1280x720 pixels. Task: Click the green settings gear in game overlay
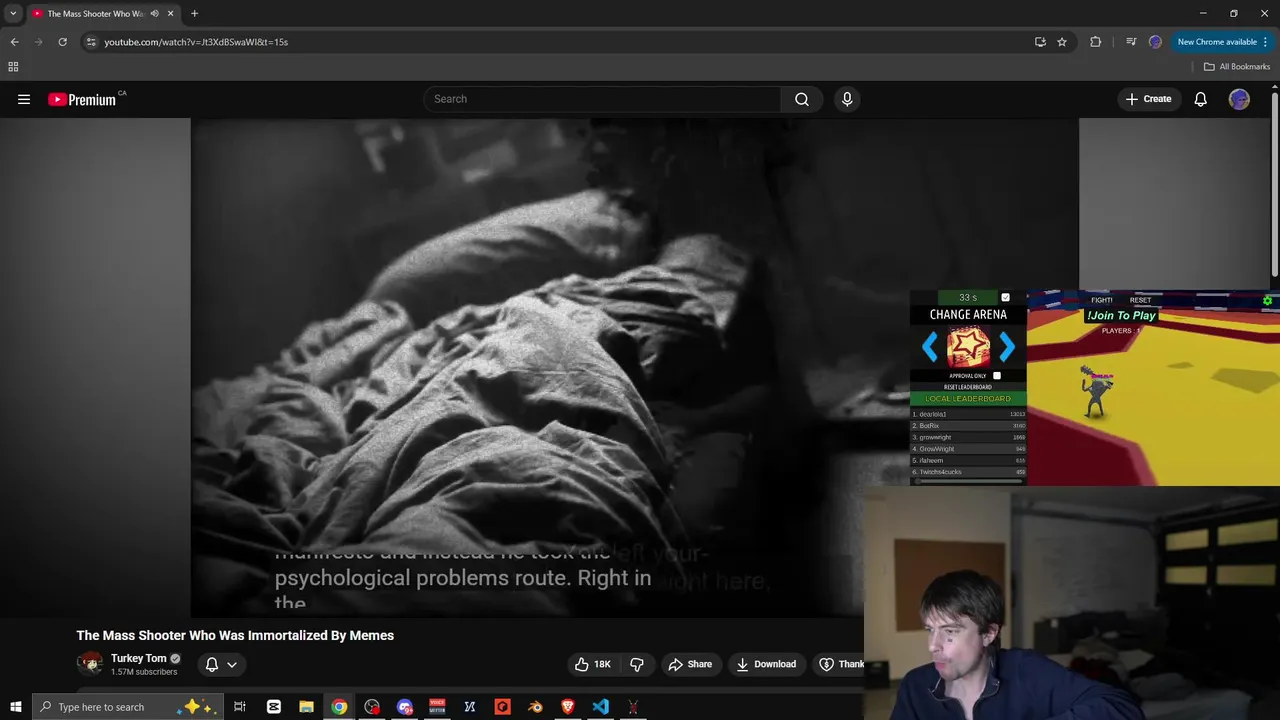pyautogui.click(x=1268, y=300)
